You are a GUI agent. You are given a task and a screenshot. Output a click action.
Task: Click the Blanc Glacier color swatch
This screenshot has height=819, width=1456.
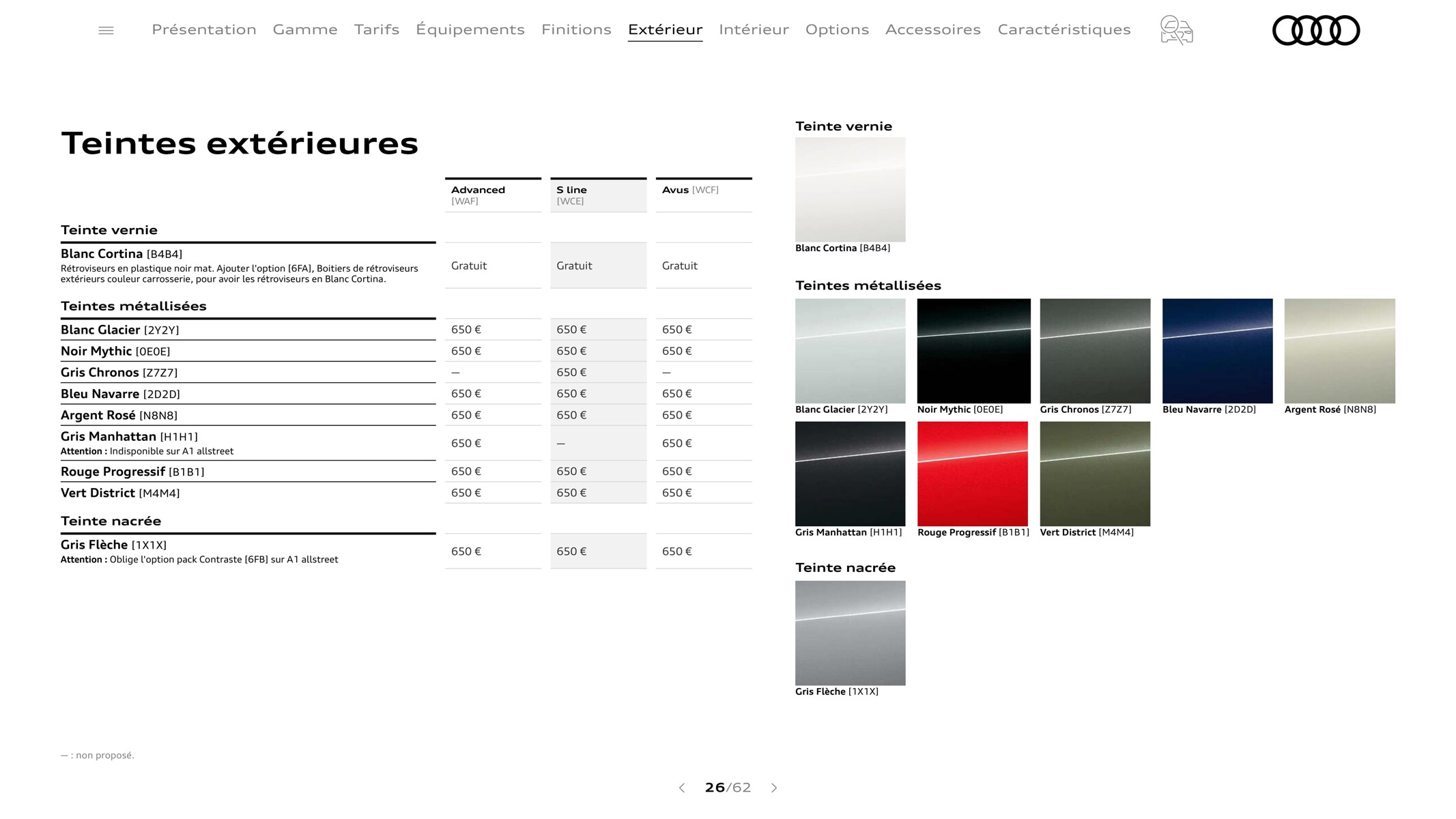tap(850, 351)
